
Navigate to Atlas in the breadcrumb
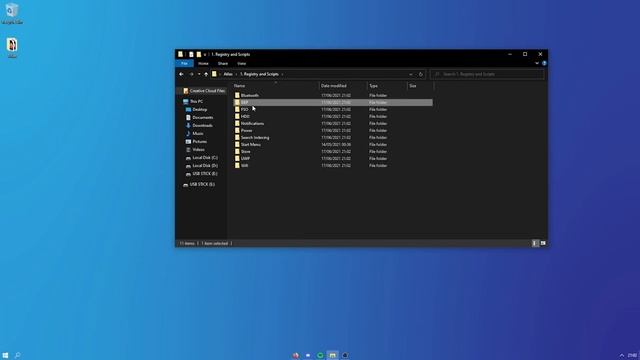click(x=228, y=74)
